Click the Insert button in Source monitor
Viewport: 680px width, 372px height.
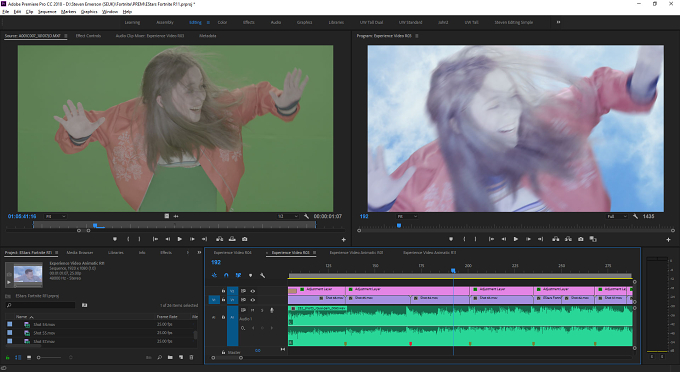220,239
